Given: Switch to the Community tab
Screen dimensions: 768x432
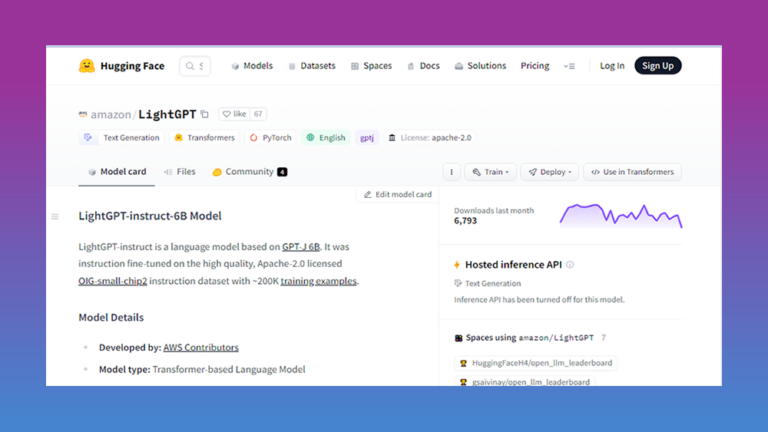Looking at the screenshot, I should [x=249, y=172].
